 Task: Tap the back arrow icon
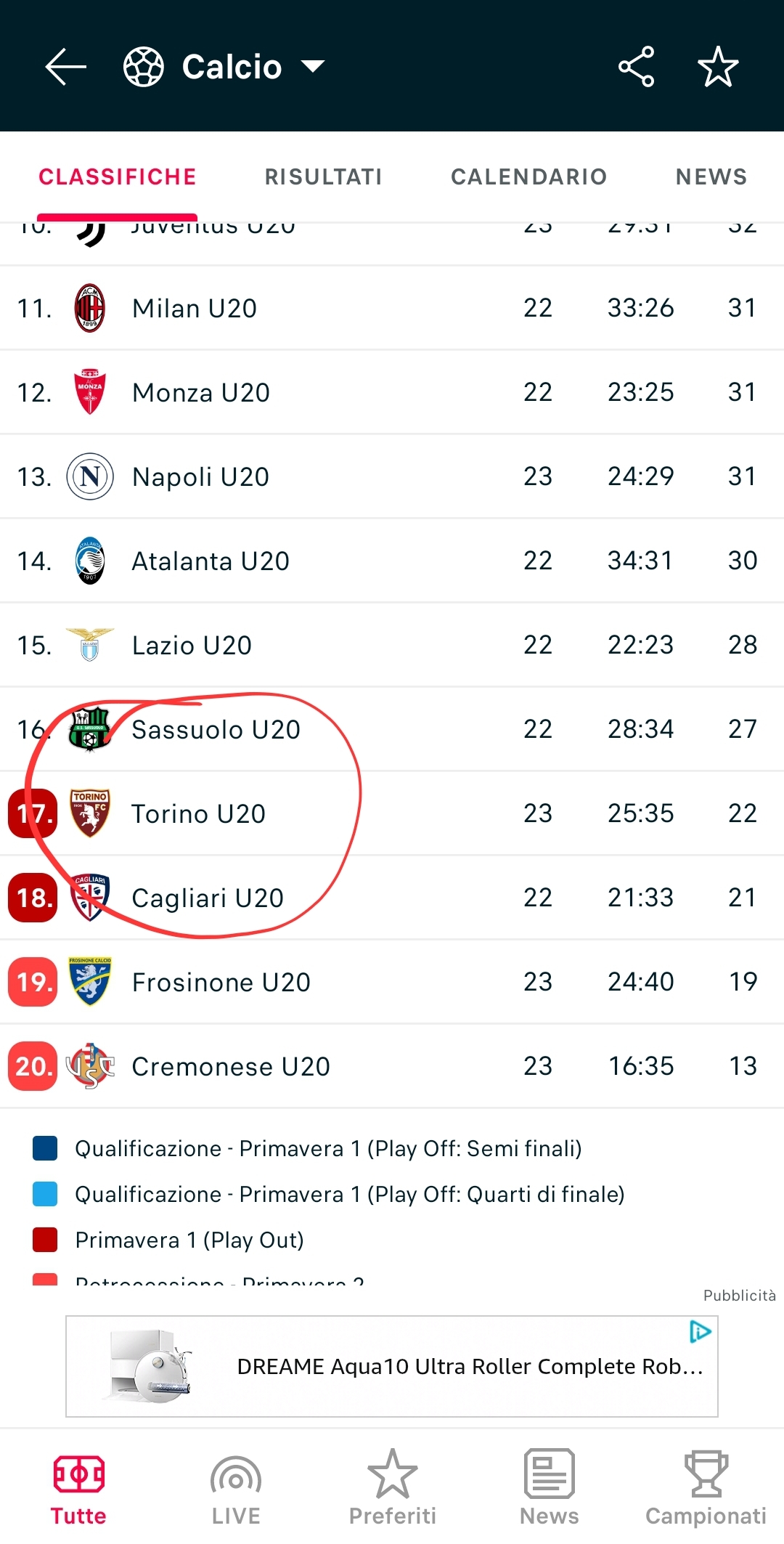pos(65,67)
